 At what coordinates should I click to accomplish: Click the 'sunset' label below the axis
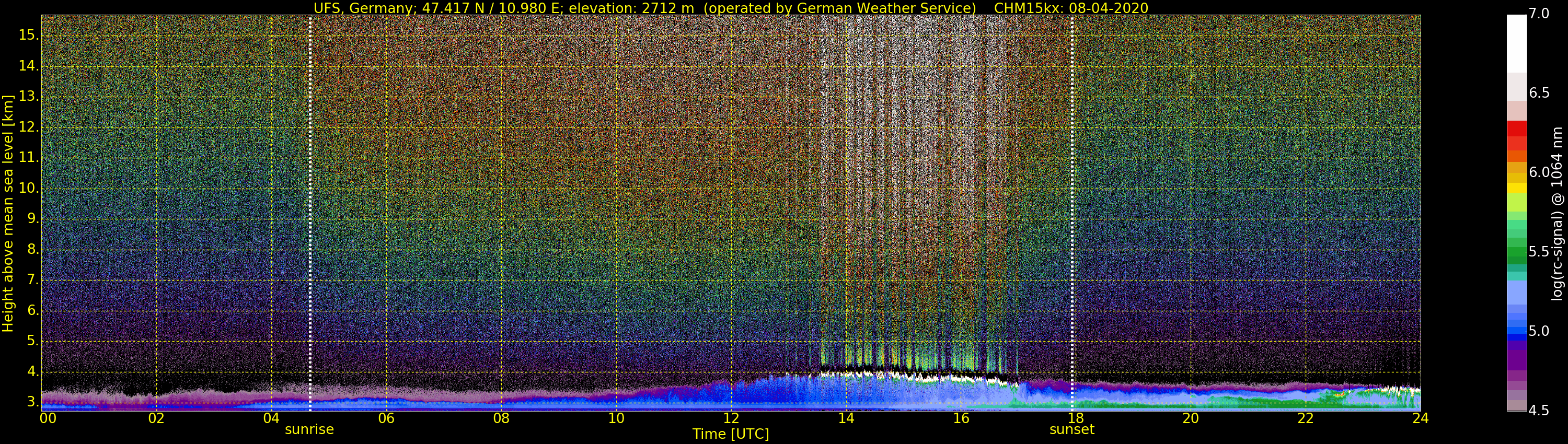point(1072,429)
